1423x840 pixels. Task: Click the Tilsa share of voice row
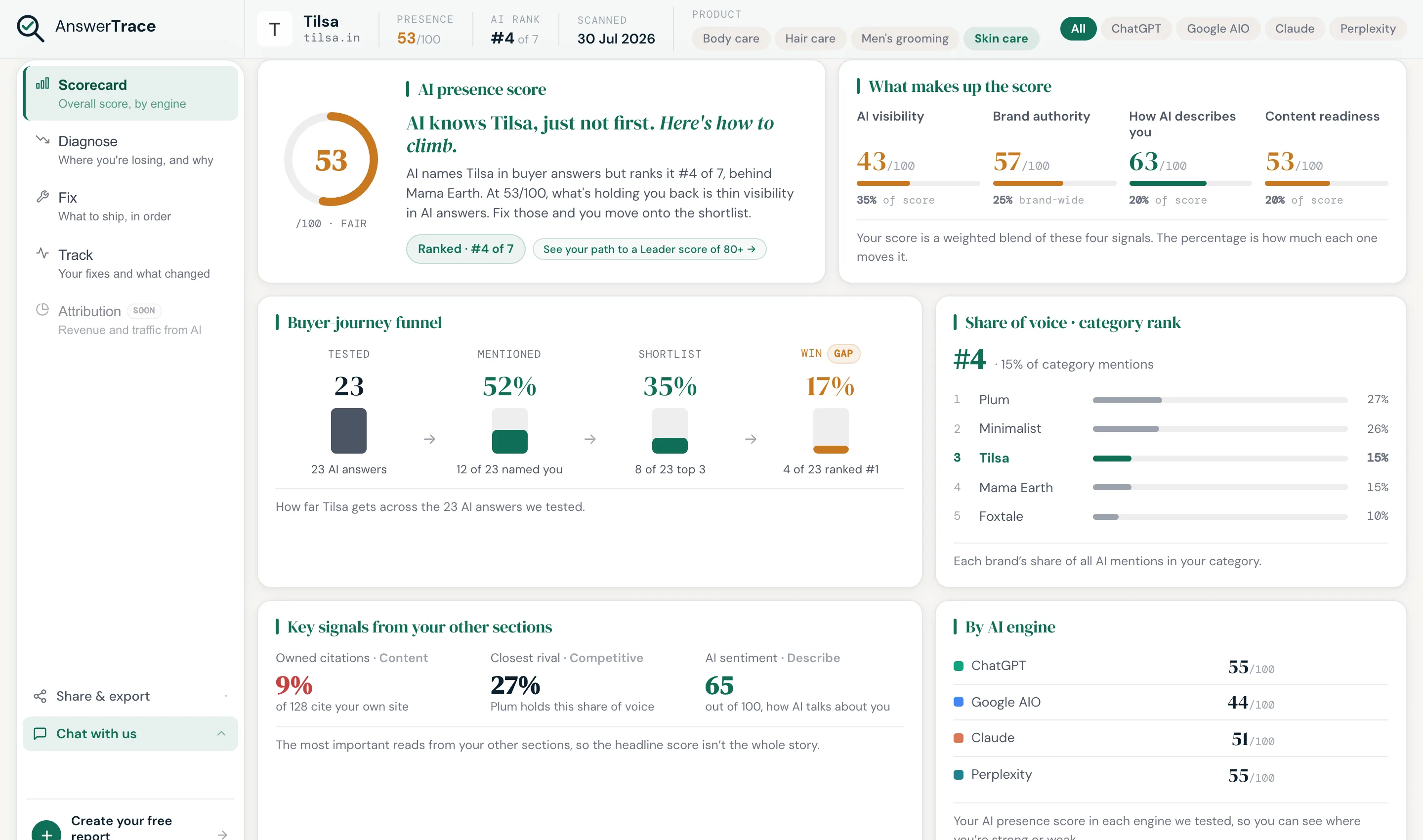click(1171, 458)
